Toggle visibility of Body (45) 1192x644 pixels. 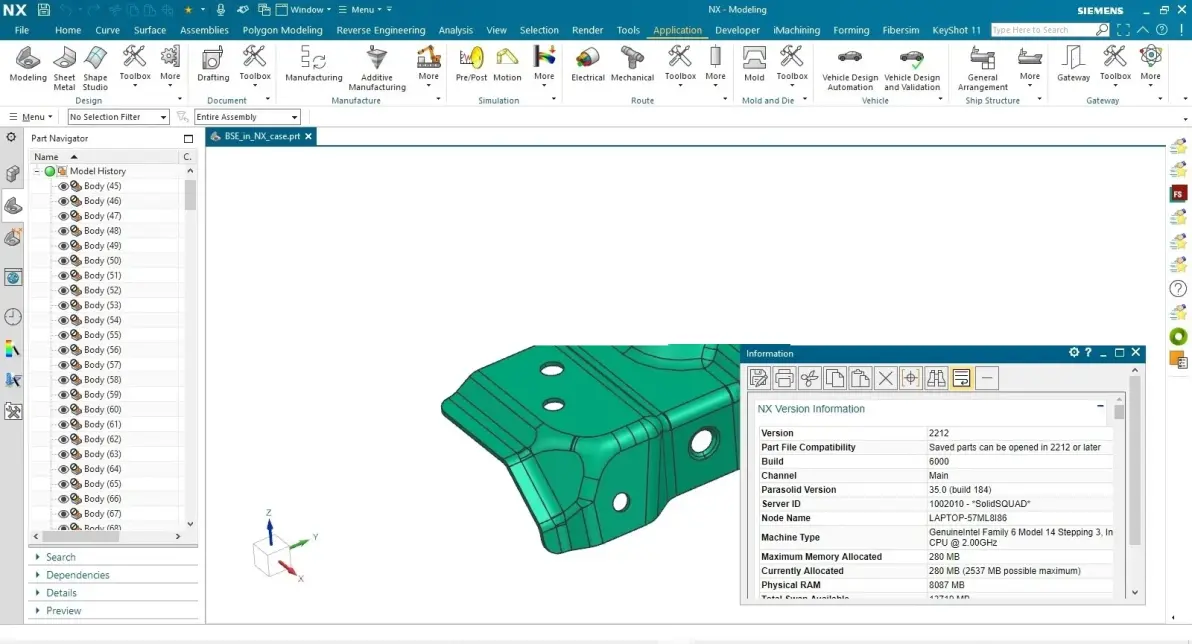(x=63, y=186)
